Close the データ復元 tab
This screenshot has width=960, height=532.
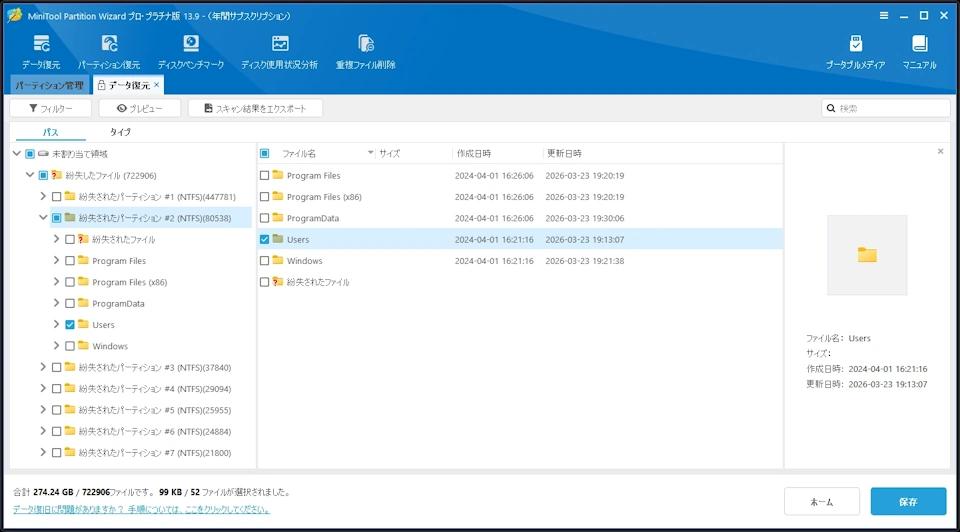click(x=157, y=85)
